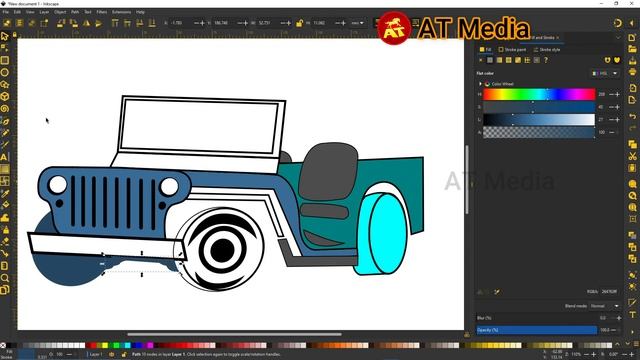Click the Print icon
Screen dimensions: 640x360
632,72
